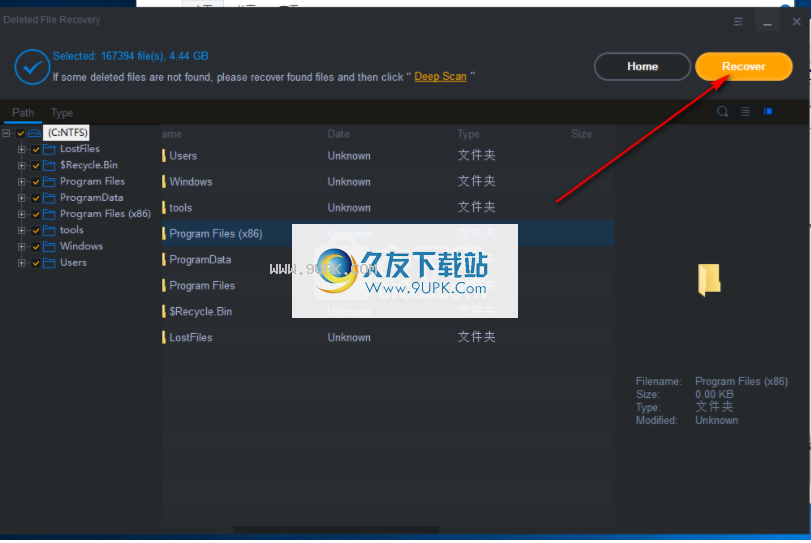Uncheck the LostFiles checkbox
The width and height of the screenshot is (811, 543).
click(36, 149)
